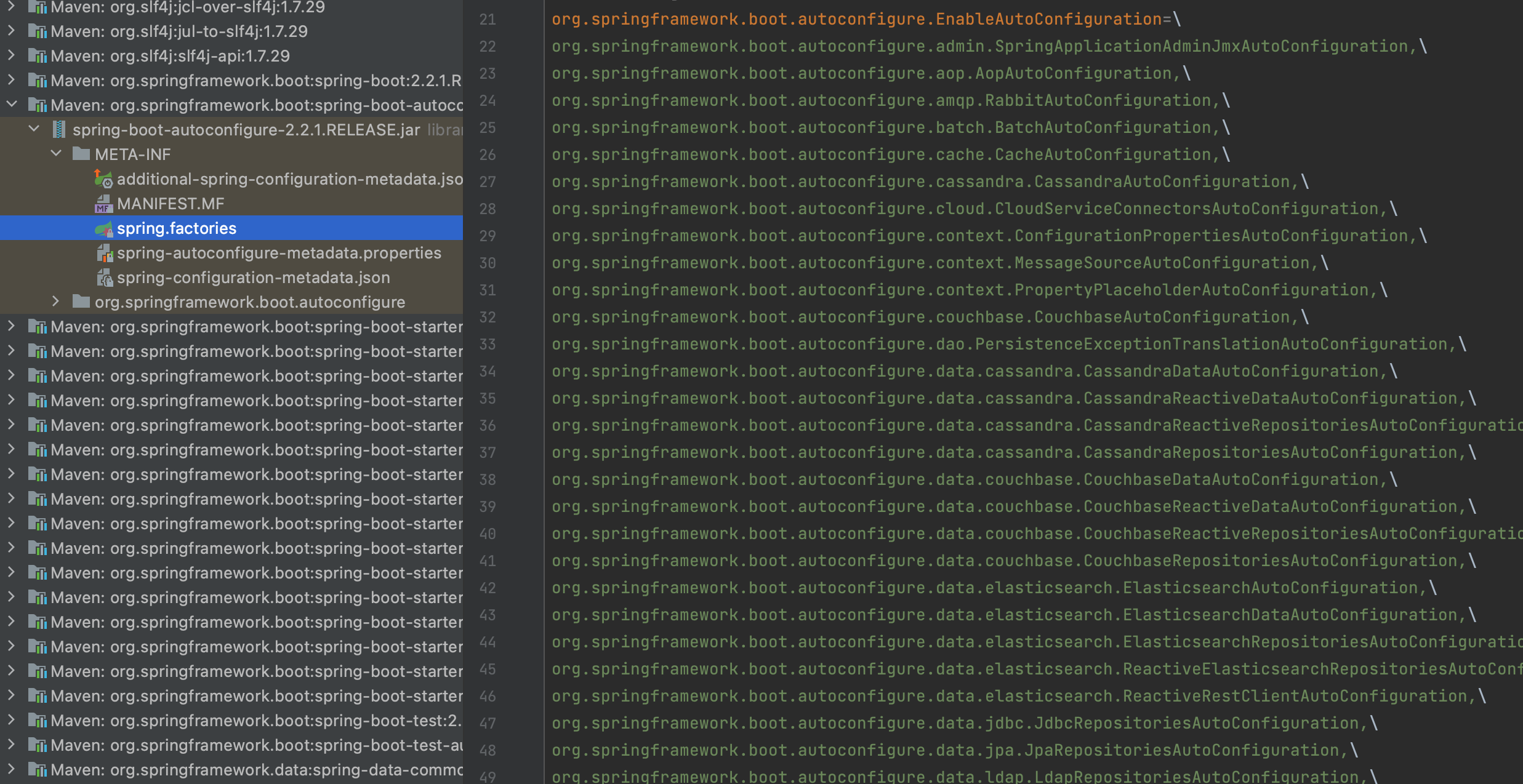Click the spring.factories leaf icon
1523x784 pixels.
click(x=103, y=229)
